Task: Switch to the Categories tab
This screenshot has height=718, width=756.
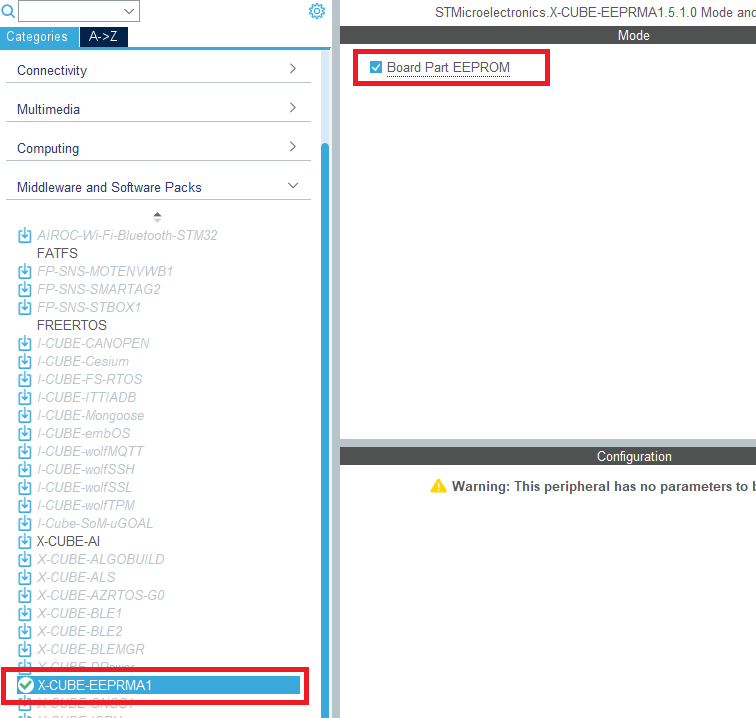Action: (39, 37)
